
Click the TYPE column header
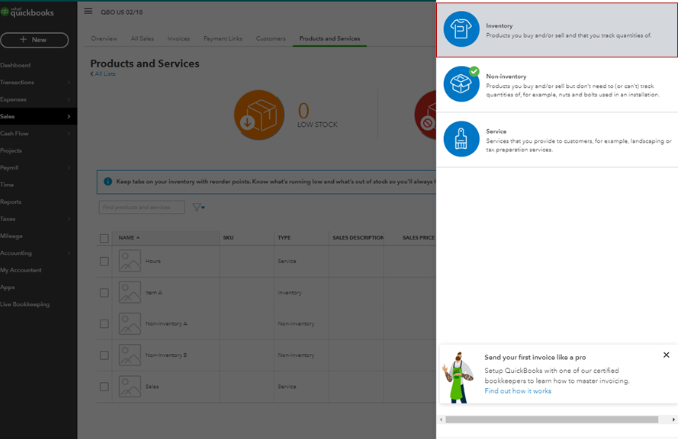[x=284, y=238]
